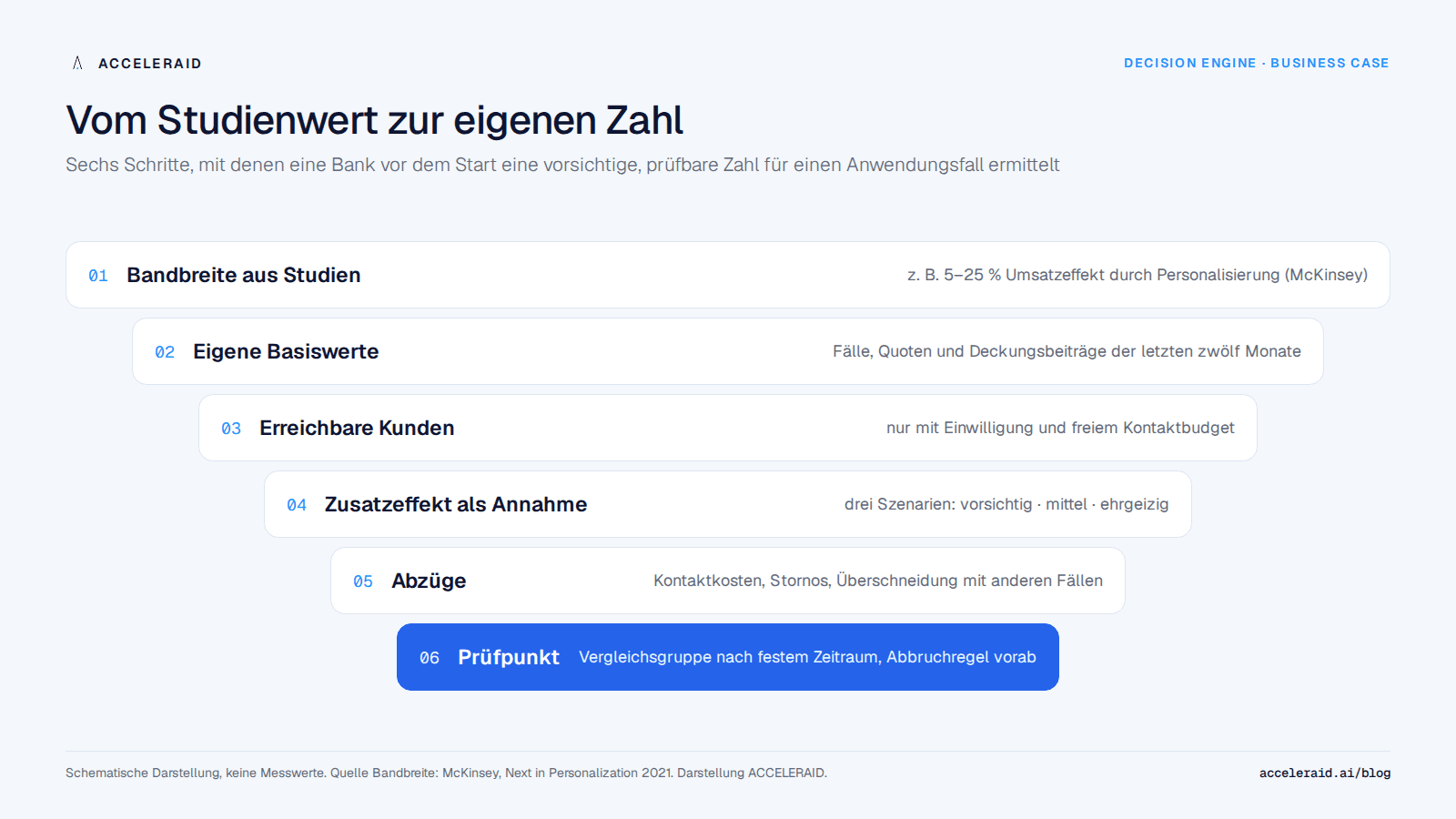Screen dimensions: 1456x819
Task: Click the 'Eigene Basiswerte' title
Action: coord(286,351)
